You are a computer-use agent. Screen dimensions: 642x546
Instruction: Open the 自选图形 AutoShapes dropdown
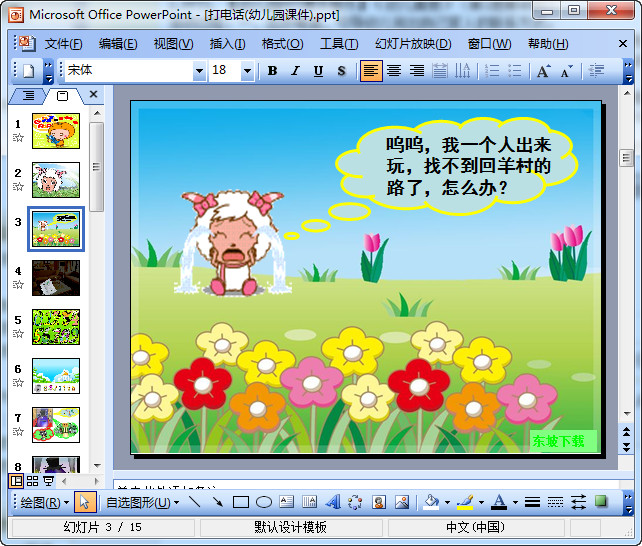coord(142,502)
